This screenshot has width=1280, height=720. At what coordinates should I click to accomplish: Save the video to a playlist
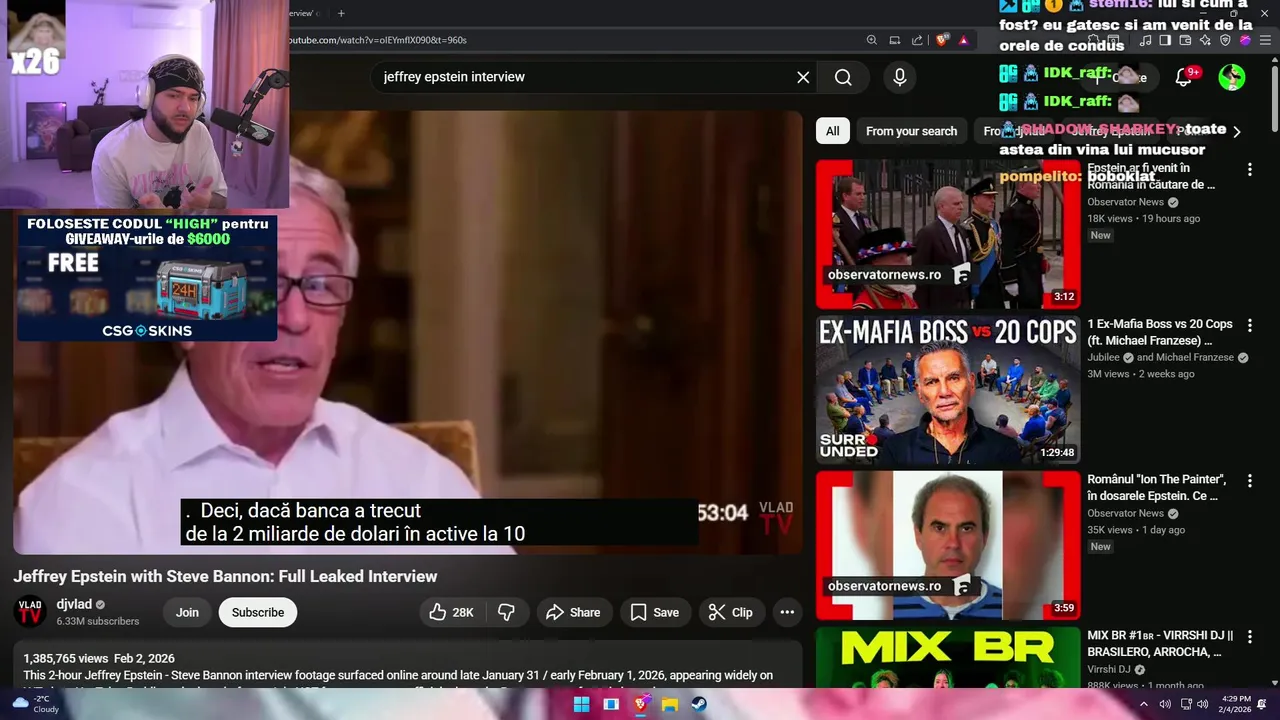(655, 612)
